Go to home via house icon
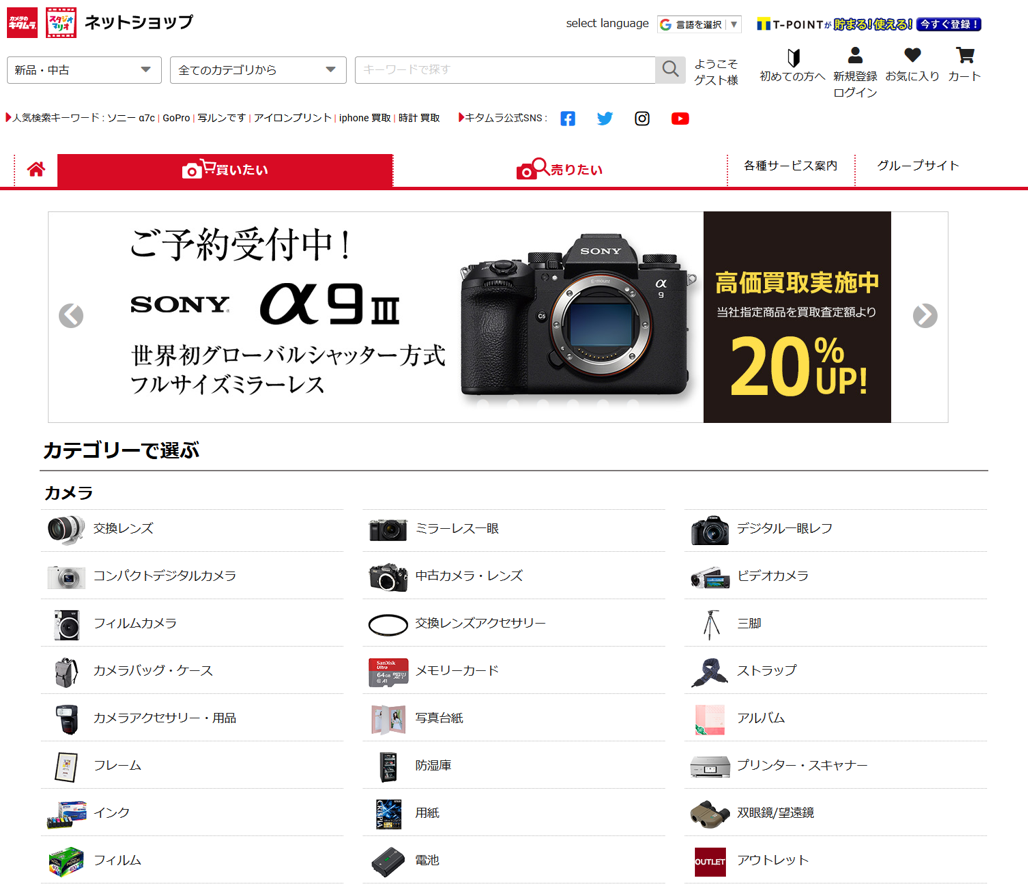The width and height of the screenshot is (1028, 886). click(36, 170)
